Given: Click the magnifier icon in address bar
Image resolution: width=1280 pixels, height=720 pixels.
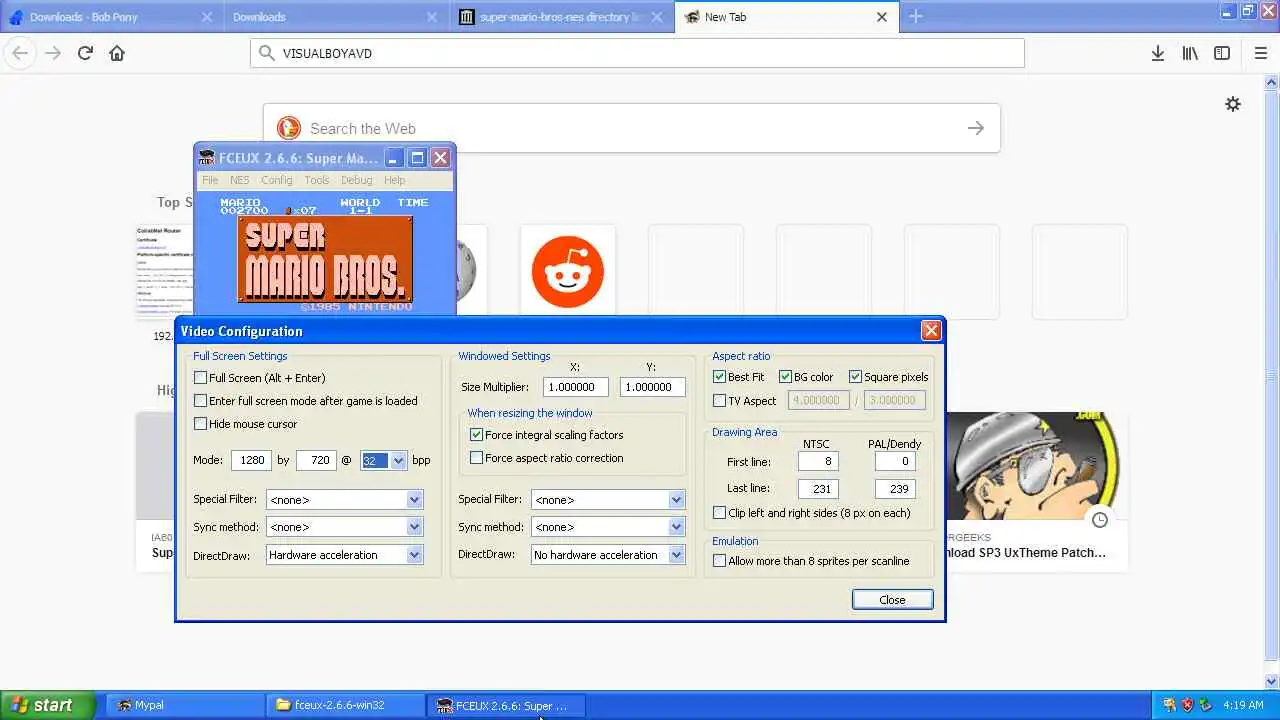Looking at the screenshot, I should click(266, 53).
